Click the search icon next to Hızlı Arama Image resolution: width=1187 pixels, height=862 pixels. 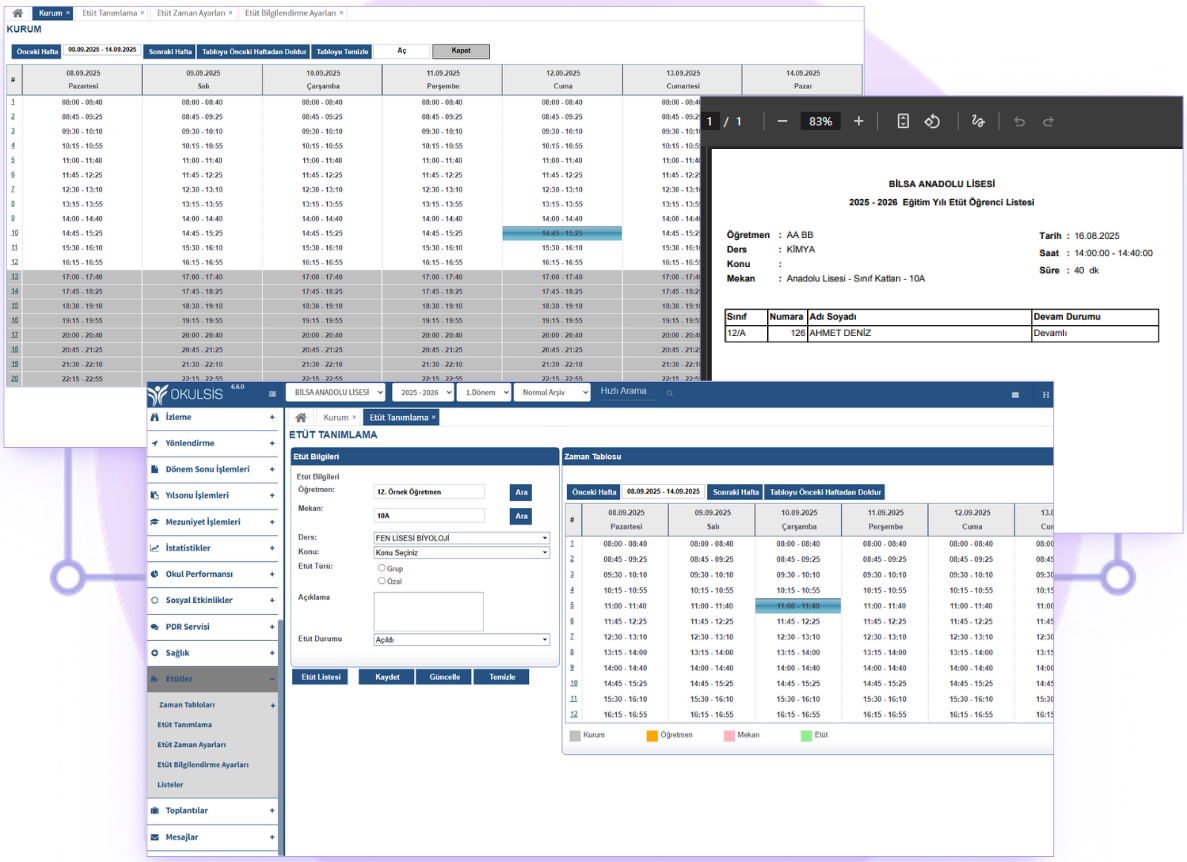pos(670,394)
